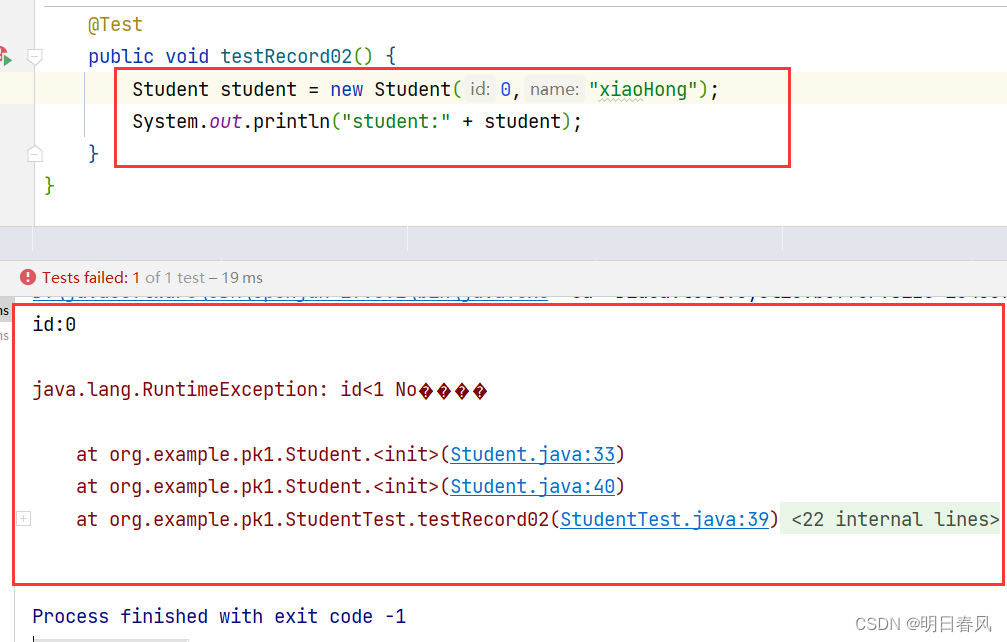Click 'Process finished with exit code -1'
The image size is (1007, 642).
click(x=219, y=616)
